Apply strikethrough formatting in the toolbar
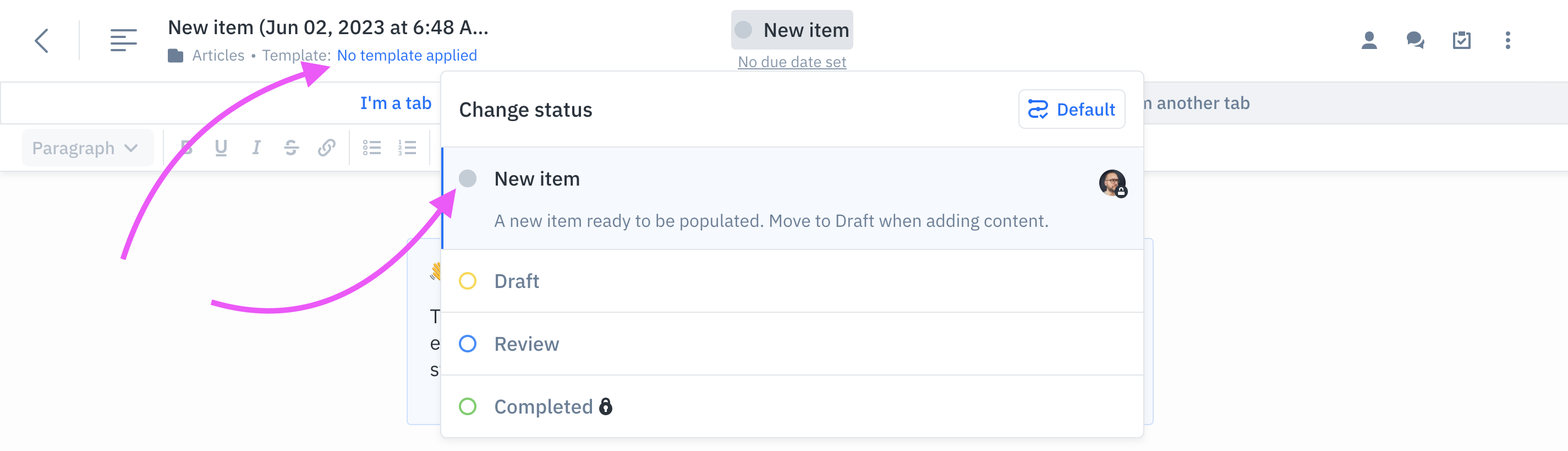The width and height of the screenshot is (1568, 451). (x=291, y=147)
